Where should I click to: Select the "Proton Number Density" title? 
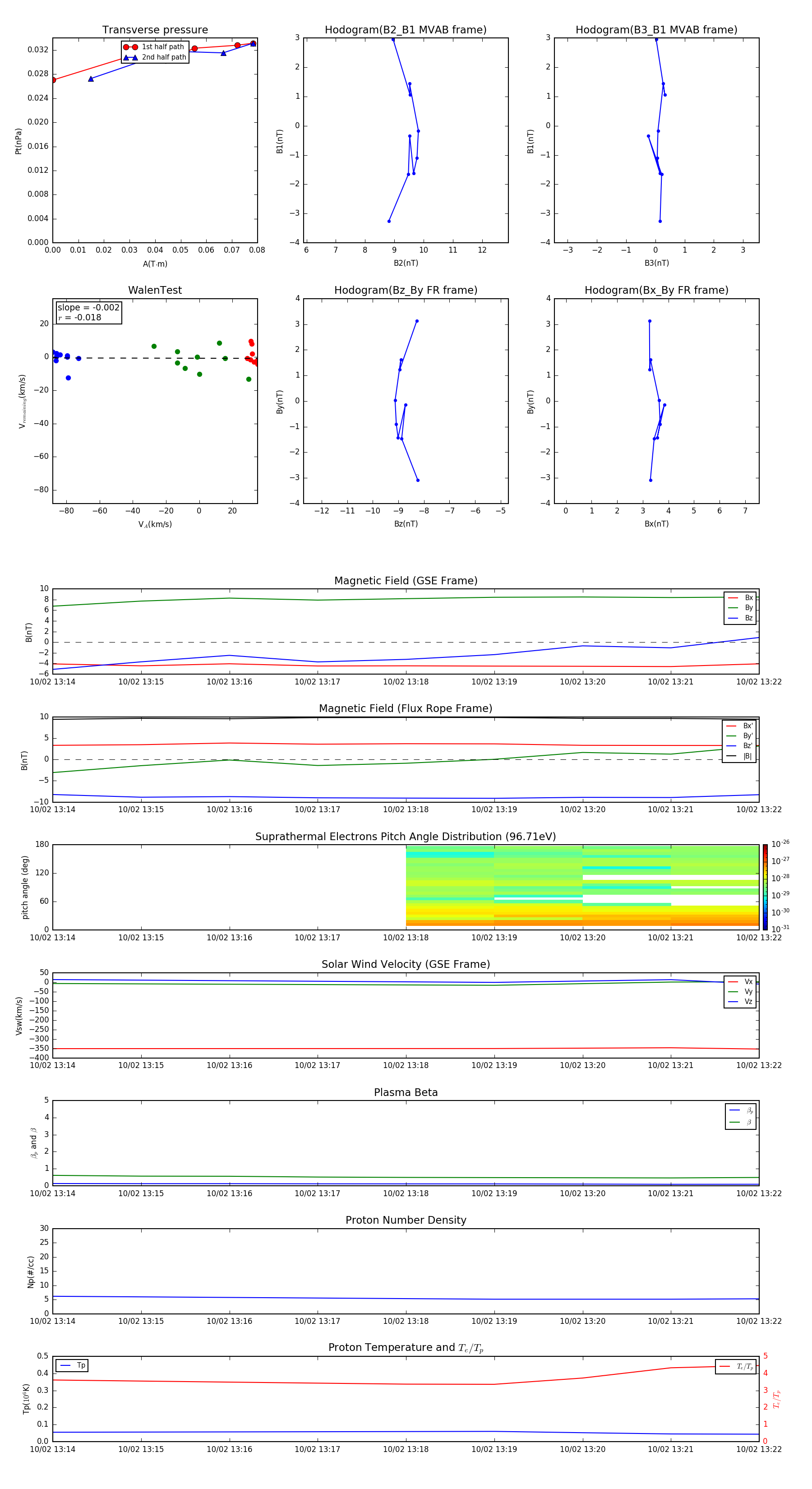[406, 1220]
